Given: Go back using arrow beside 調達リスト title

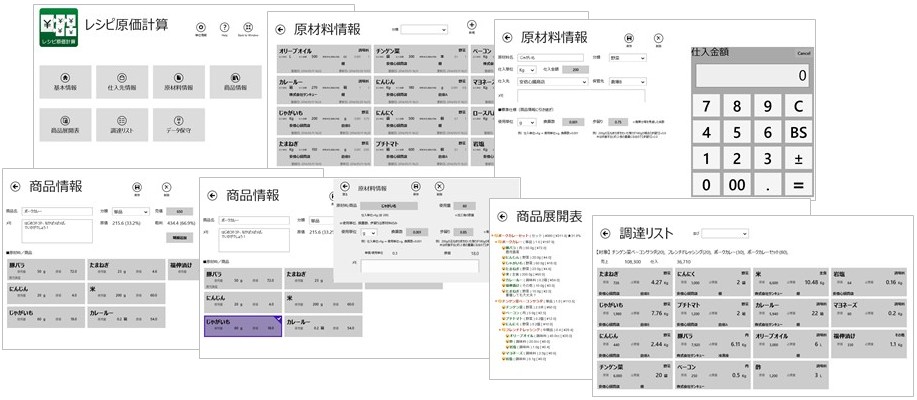Looking at the screenshot, I should (x=605, y=232).
